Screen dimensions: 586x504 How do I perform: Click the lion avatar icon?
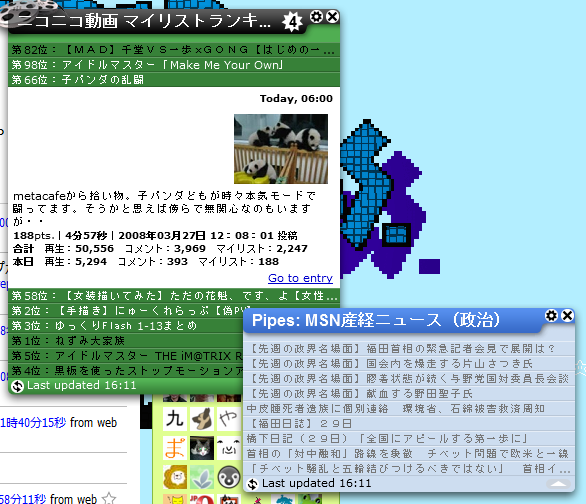pyautogui.click(x=175, y=477)
